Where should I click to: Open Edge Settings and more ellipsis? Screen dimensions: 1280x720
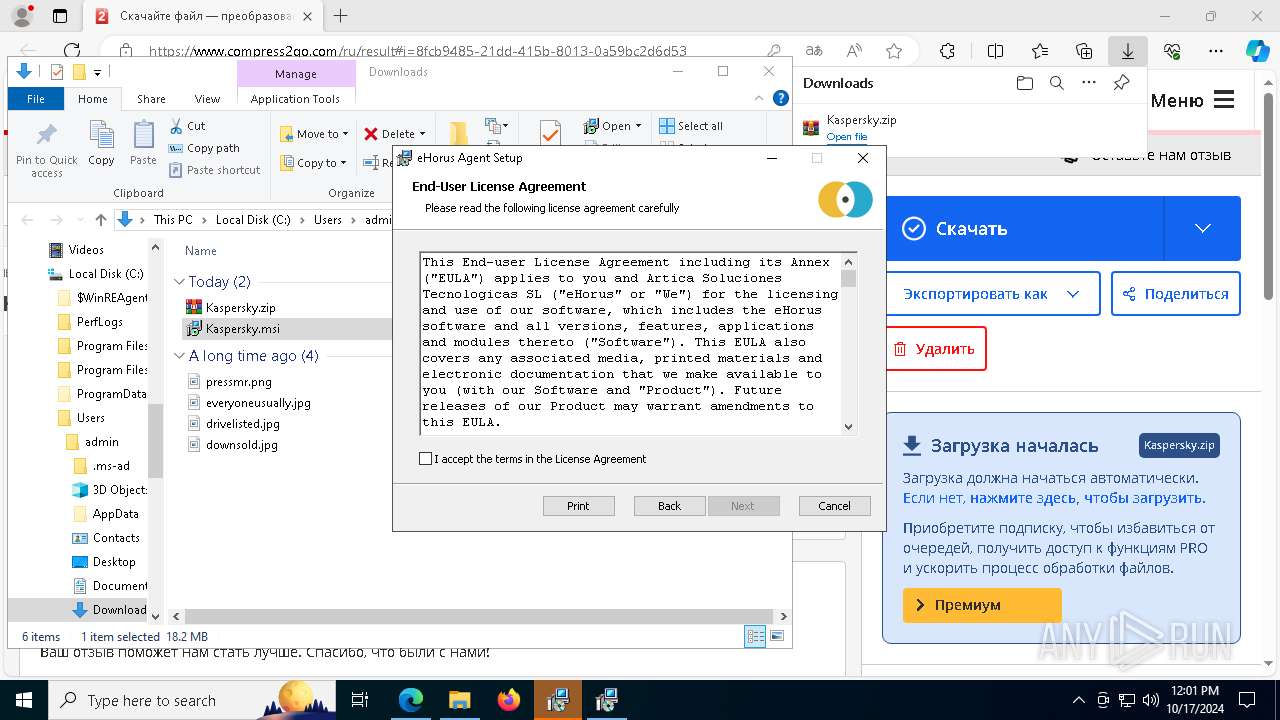[1216, 51]
